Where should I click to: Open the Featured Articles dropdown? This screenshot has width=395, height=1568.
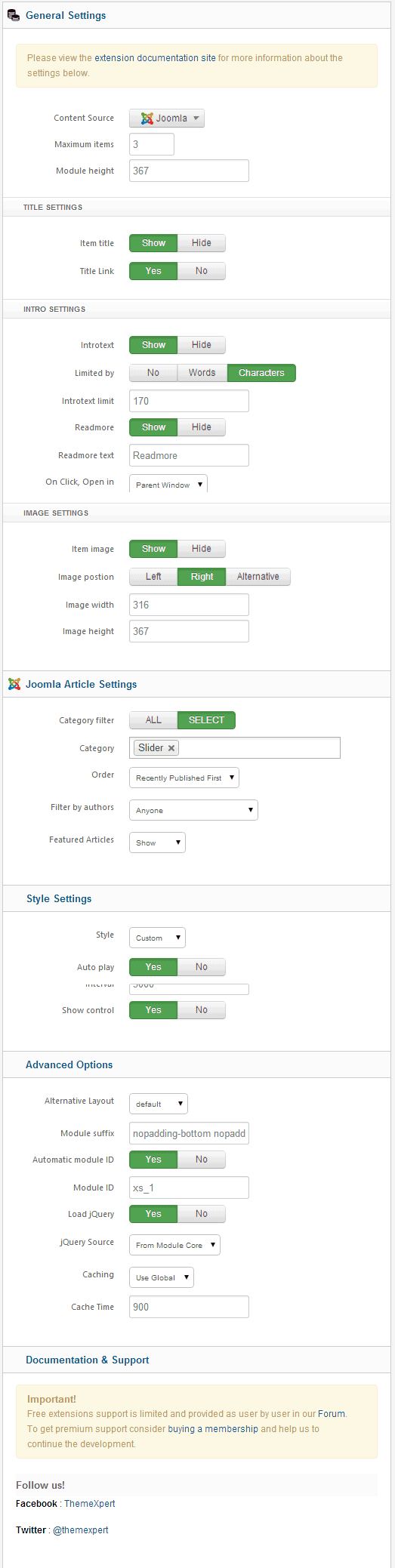[x=157, y=843]
